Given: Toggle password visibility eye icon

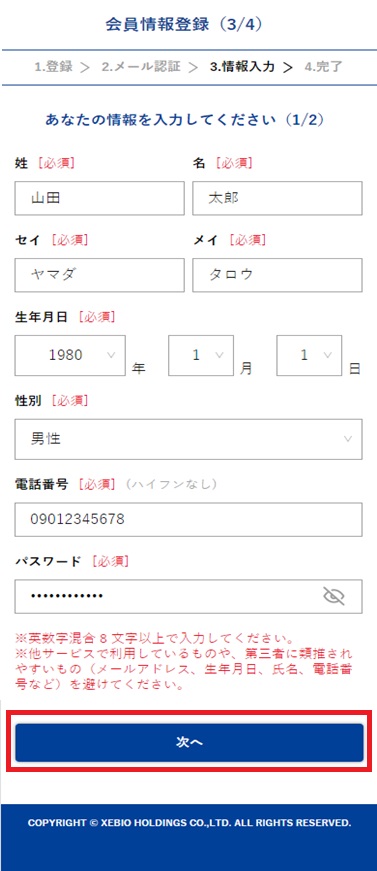Looking at the screenshot, I should click(x=334, y=596).
